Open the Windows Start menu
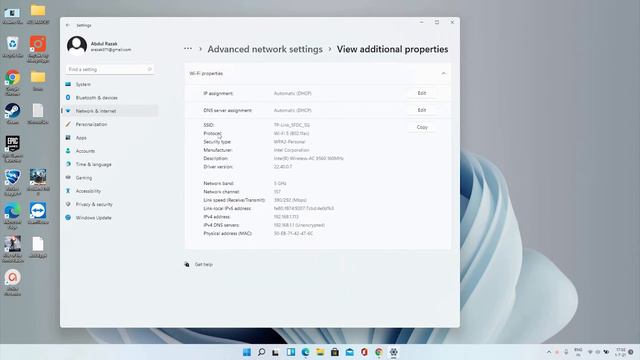 click(x=247, y=352)
